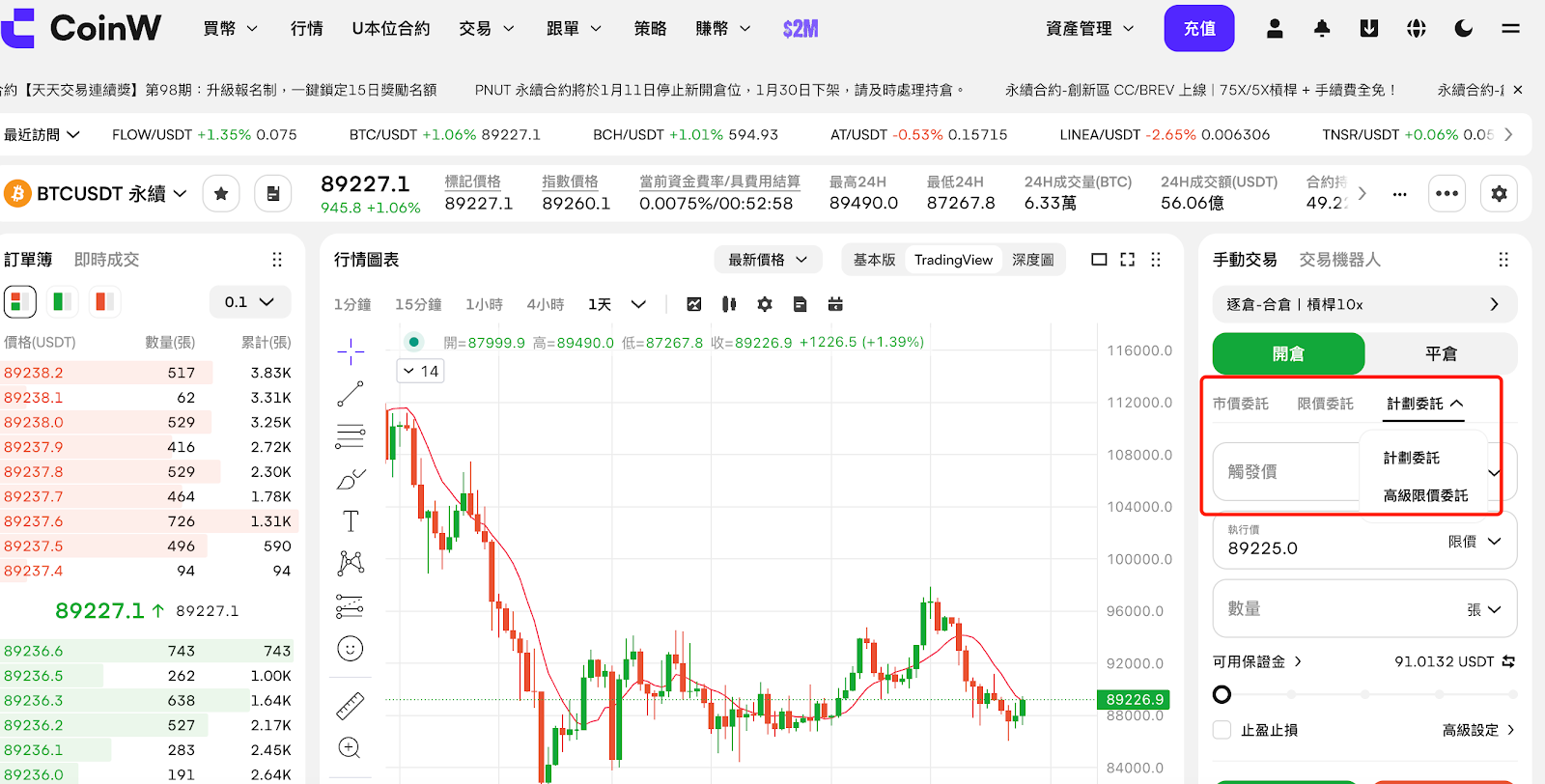The image size is (1545, 784).
Task: Open chart settings gear in chart toolbar
Action: tap(765, 304)
